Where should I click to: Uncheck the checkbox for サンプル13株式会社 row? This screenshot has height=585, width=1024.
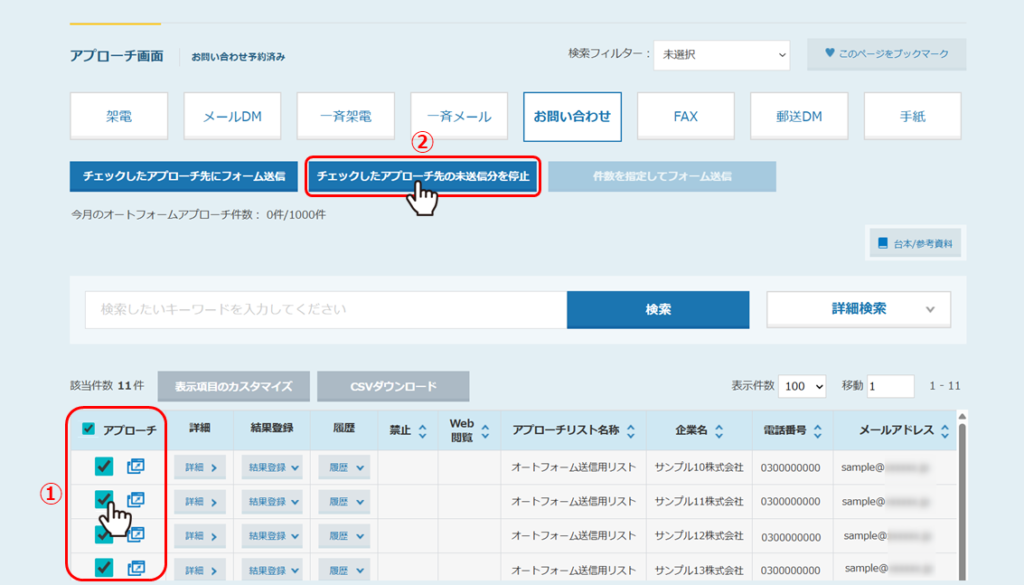pos(103,568)
